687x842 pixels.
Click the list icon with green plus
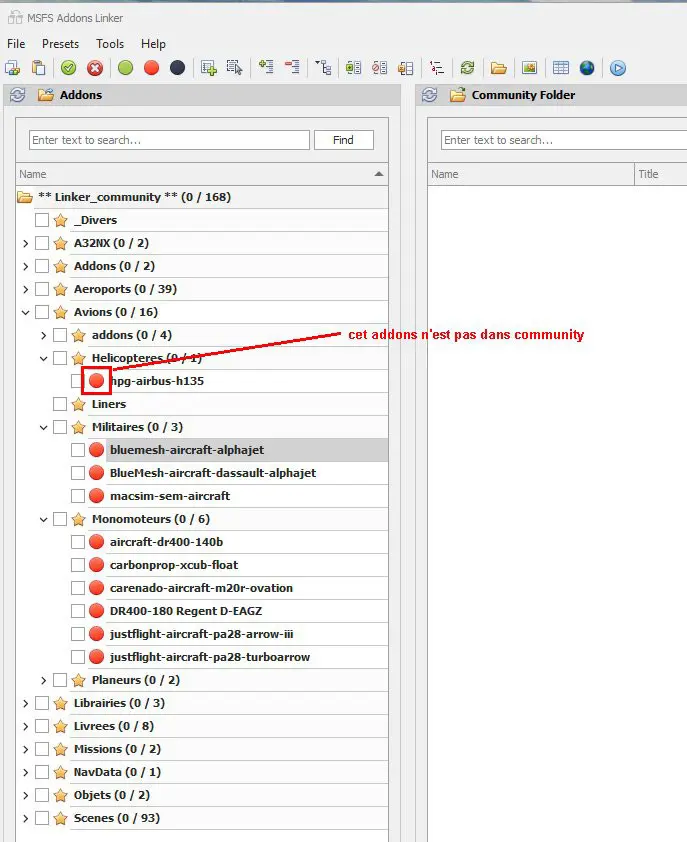pyautogui.click(x=208, y=68)
